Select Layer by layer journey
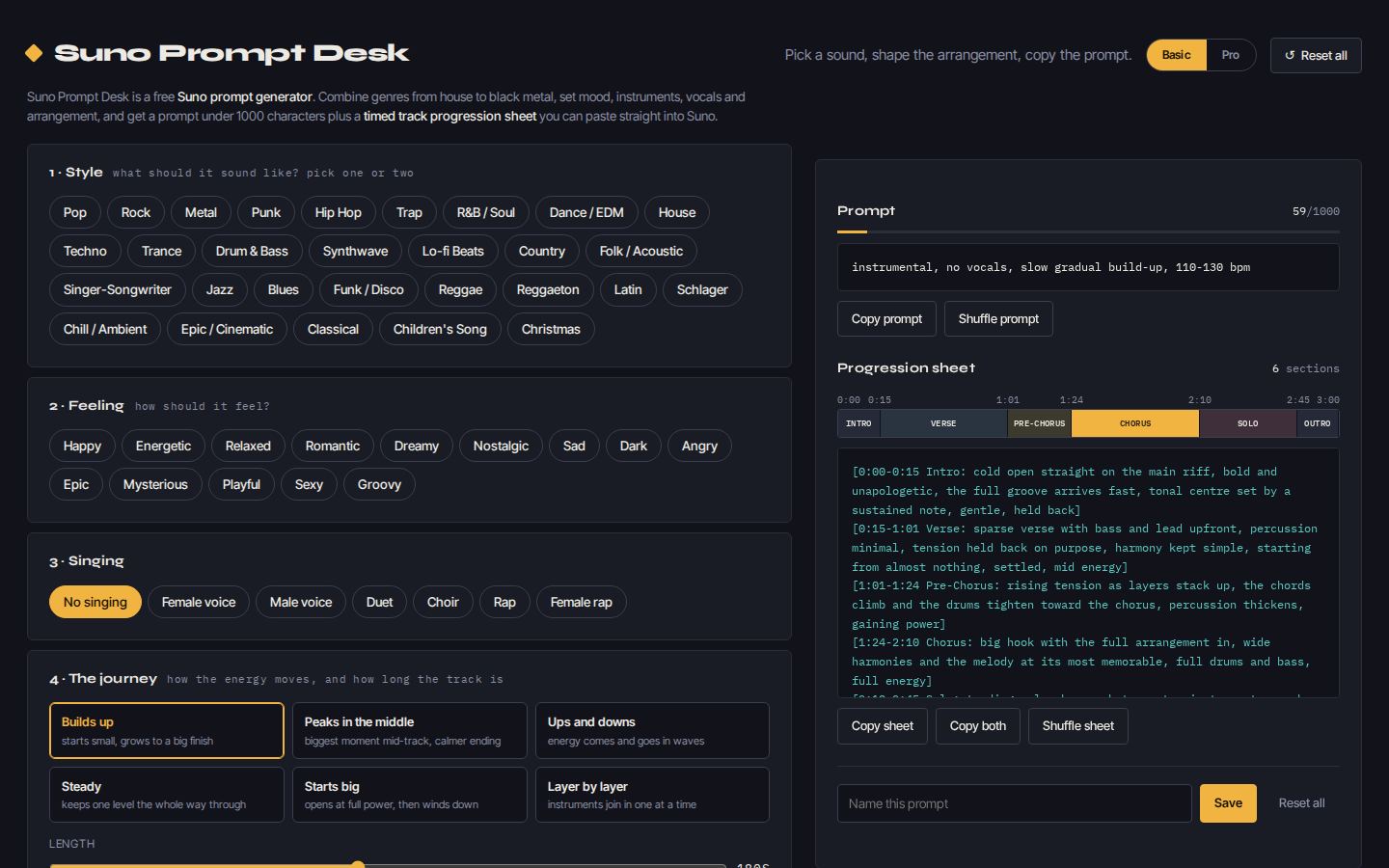 pyautogui.click(x=652, y=795)
